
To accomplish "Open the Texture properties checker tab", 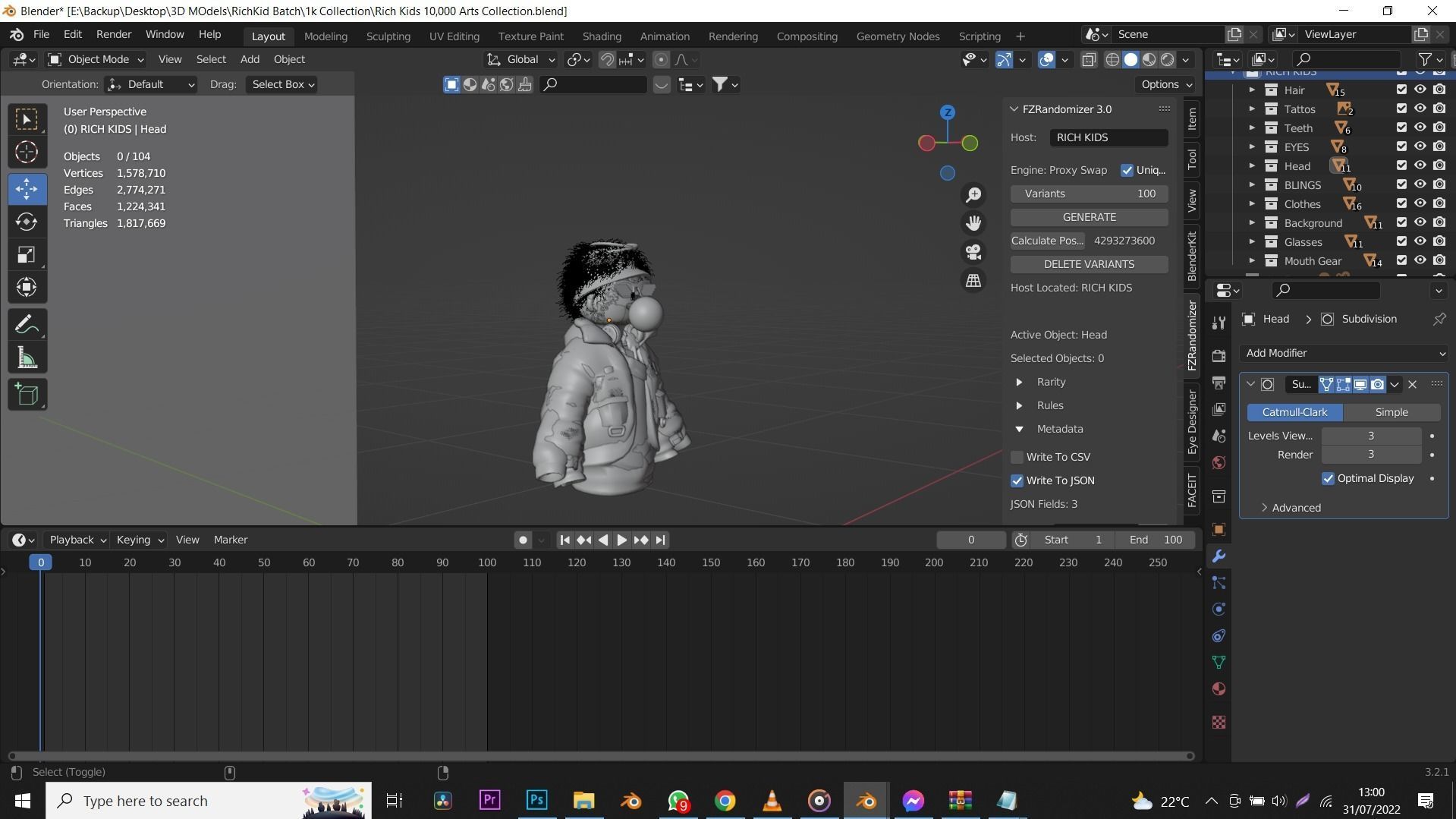I will (x=1219, y=722).
